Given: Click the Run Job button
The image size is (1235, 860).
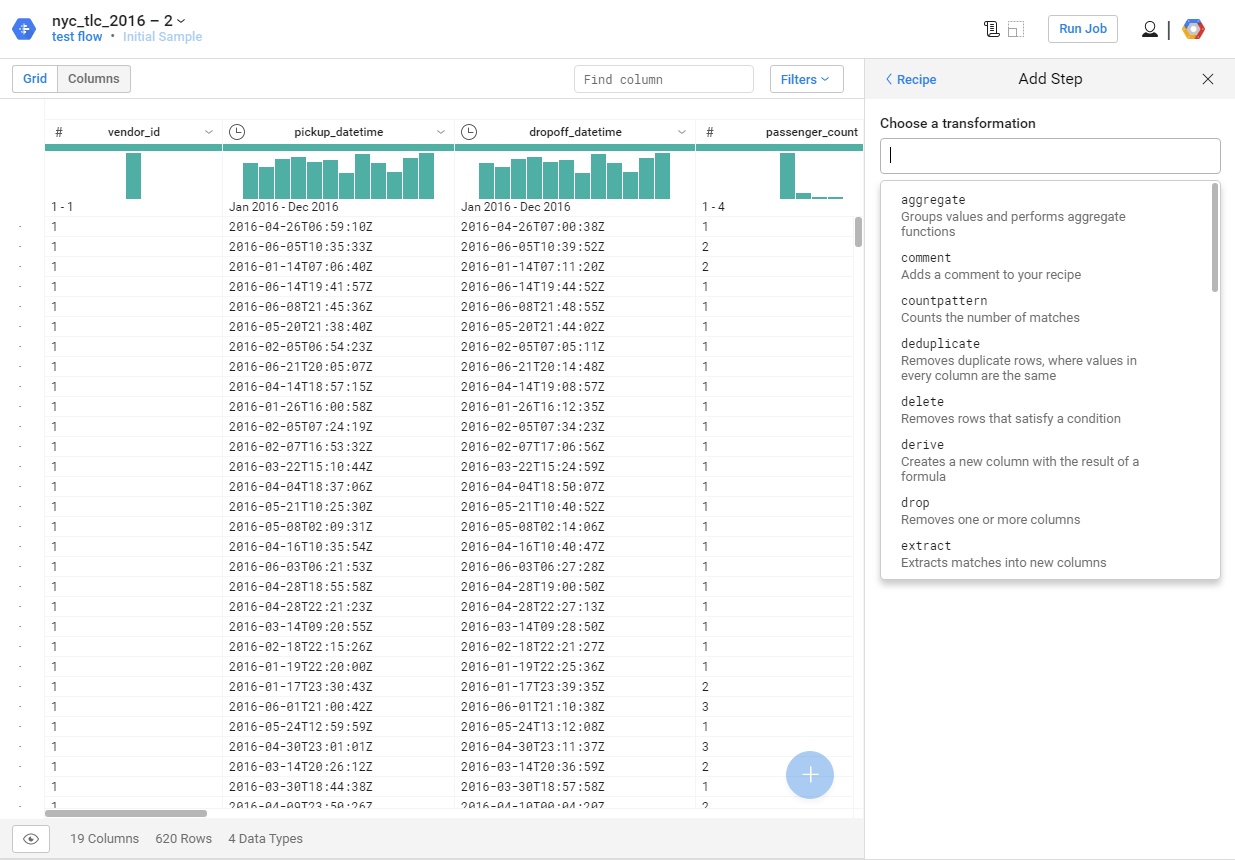Looking at the screenshot, I should coord(1083,29).
